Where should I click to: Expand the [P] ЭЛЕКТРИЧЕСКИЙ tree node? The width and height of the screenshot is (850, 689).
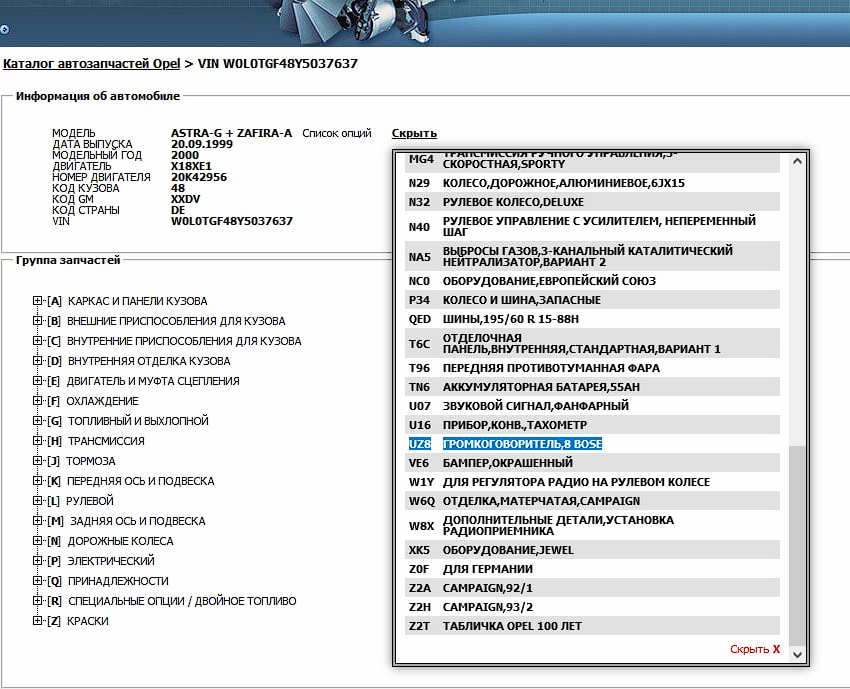tap(37, 561)
